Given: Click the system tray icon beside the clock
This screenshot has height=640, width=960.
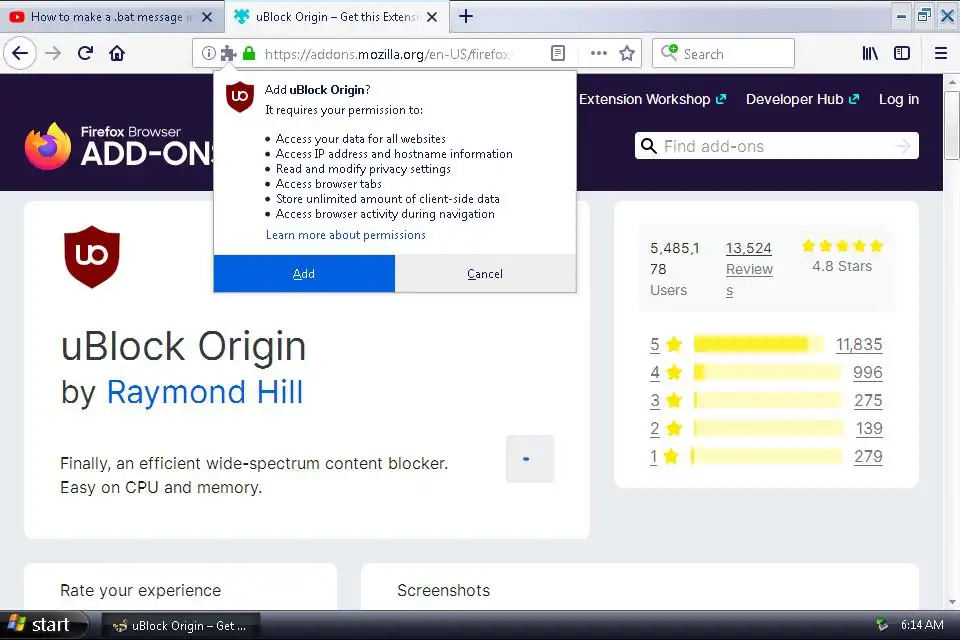Looking at the screenshot, I should point(882,625).
